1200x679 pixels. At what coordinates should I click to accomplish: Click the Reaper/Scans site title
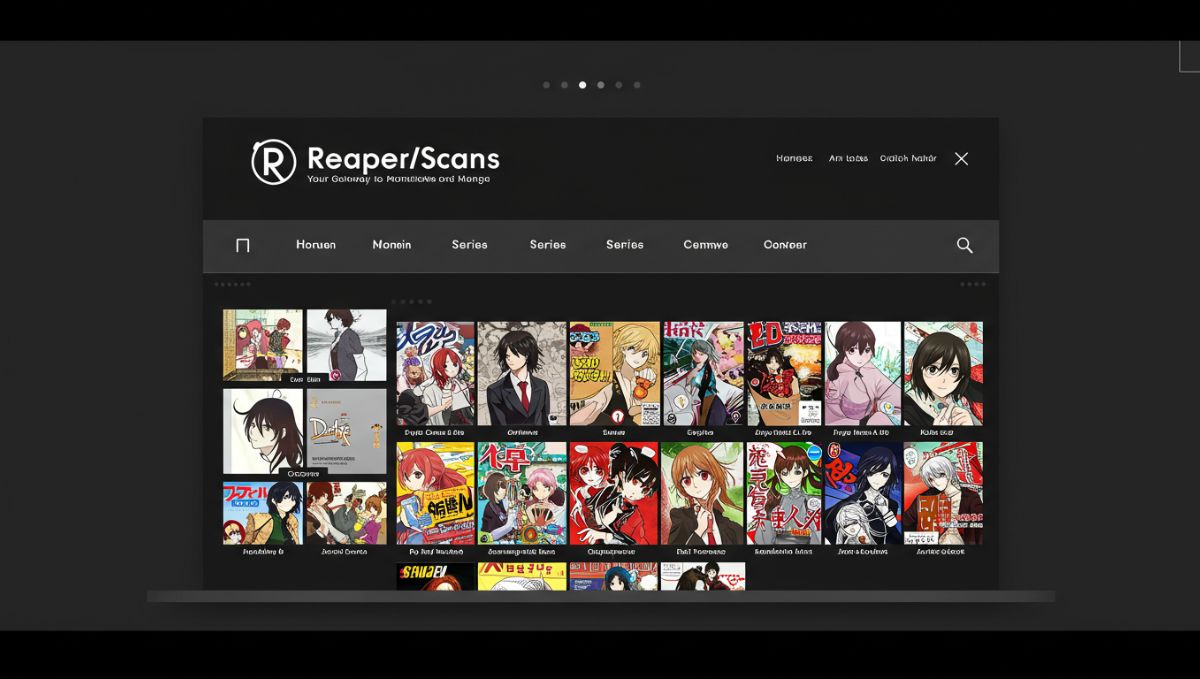pos(403,158)
